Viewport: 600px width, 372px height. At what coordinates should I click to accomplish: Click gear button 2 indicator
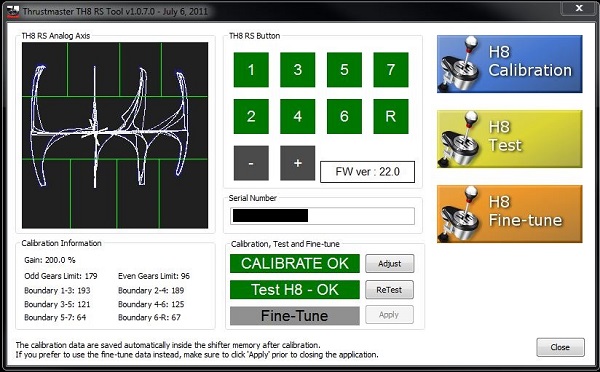pyautogui.click(x=251, y=116)
